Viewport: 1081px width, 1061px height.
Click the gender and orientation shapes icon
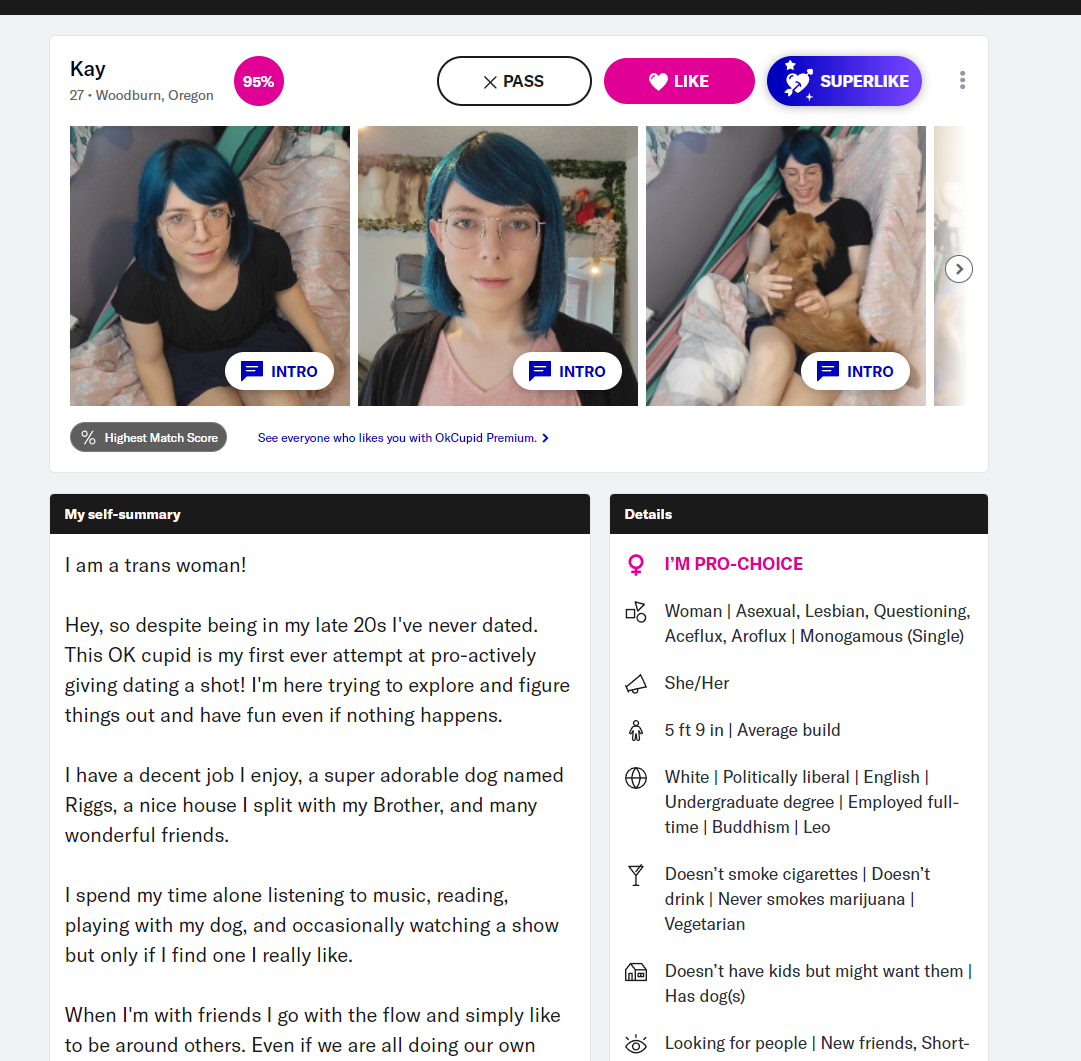point(636,612)
